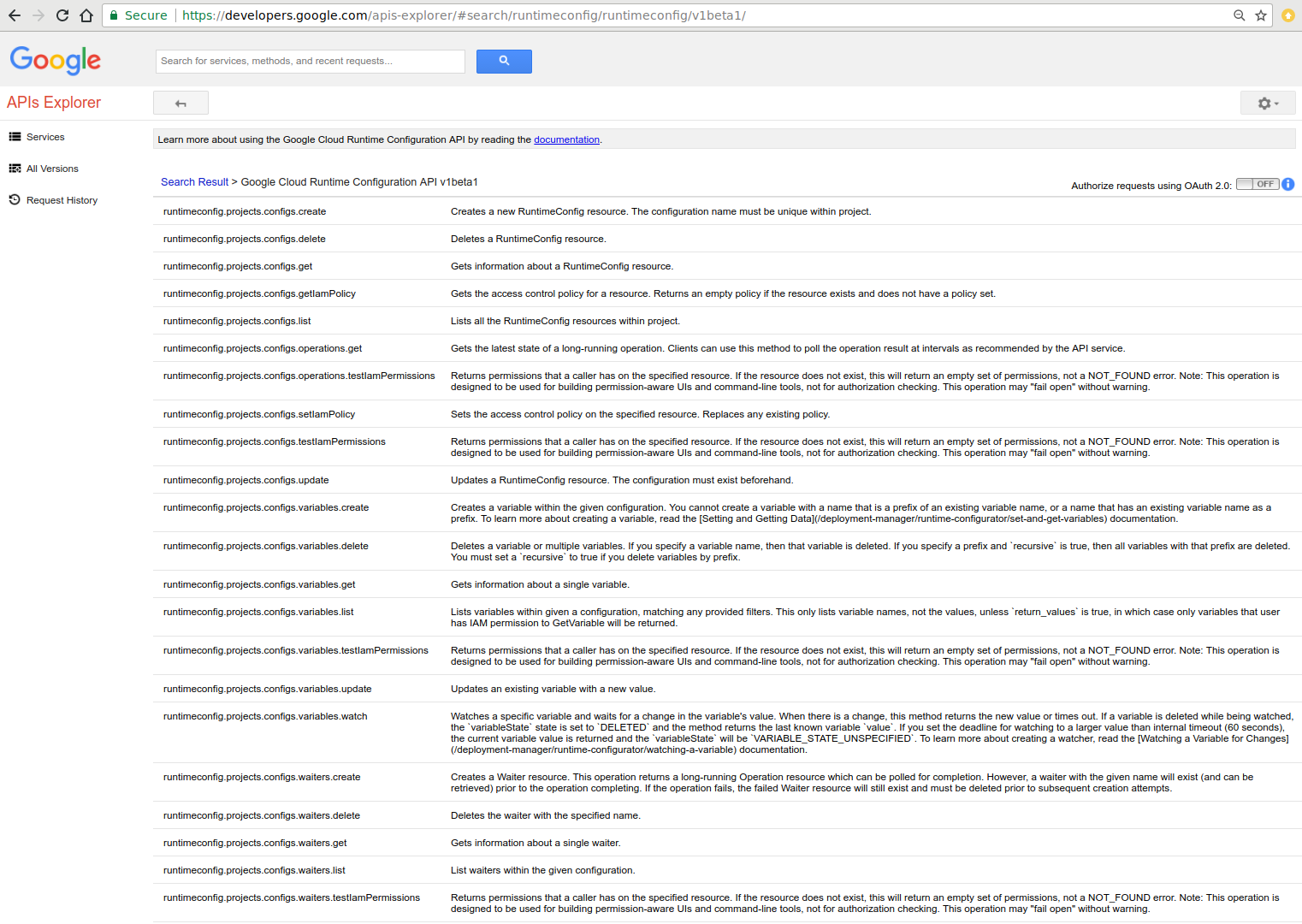Toggle the bookmark star in the address bar
This screenshot has width=1302, height=924.
(1262, 15)
